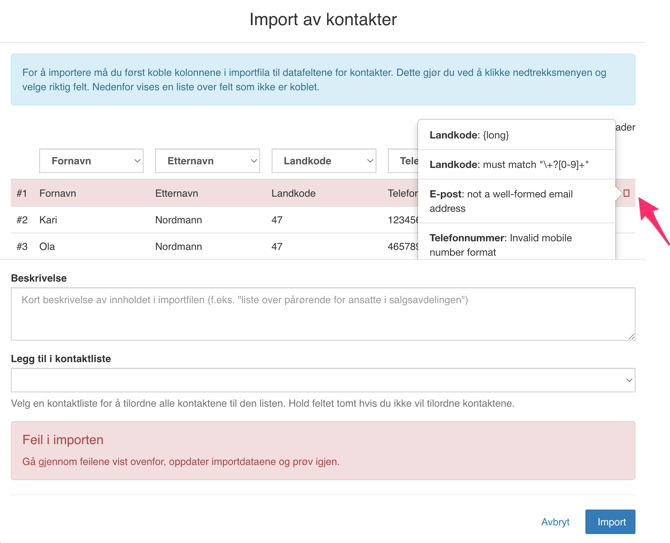The height and width of the screenshot is (543, 670).
Task: Expand the Legg til i kontaktliste dropdown
Action: click(x=322, y=380)
